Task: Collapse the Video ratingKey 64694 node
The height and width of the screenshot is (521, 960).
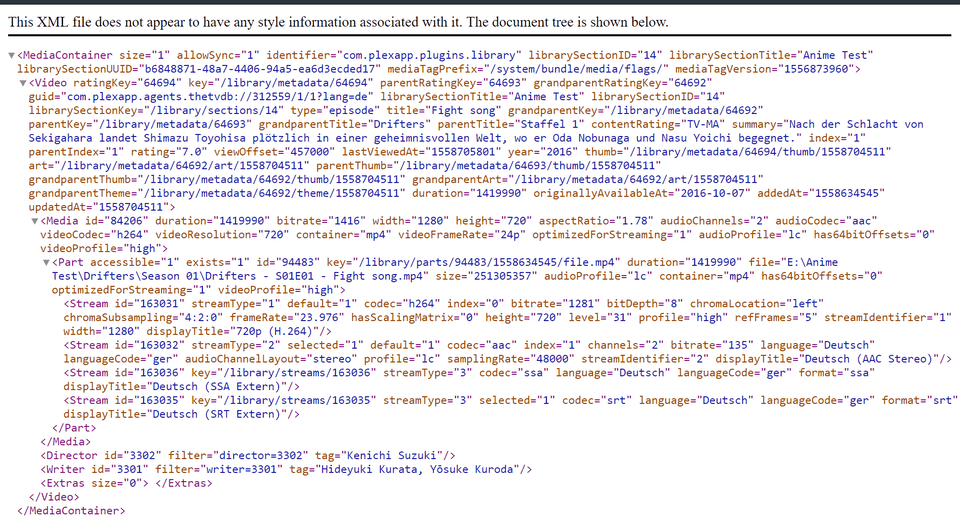Action: click(23, 83)
